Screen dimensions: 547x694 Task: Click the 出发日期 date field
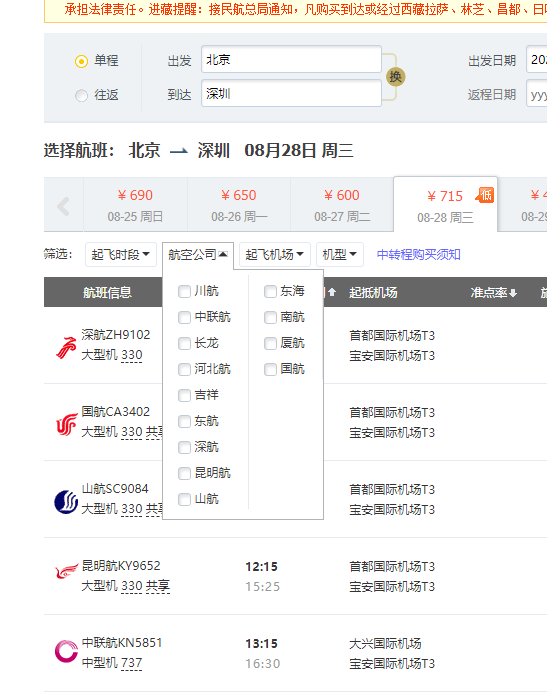[536, 59]
